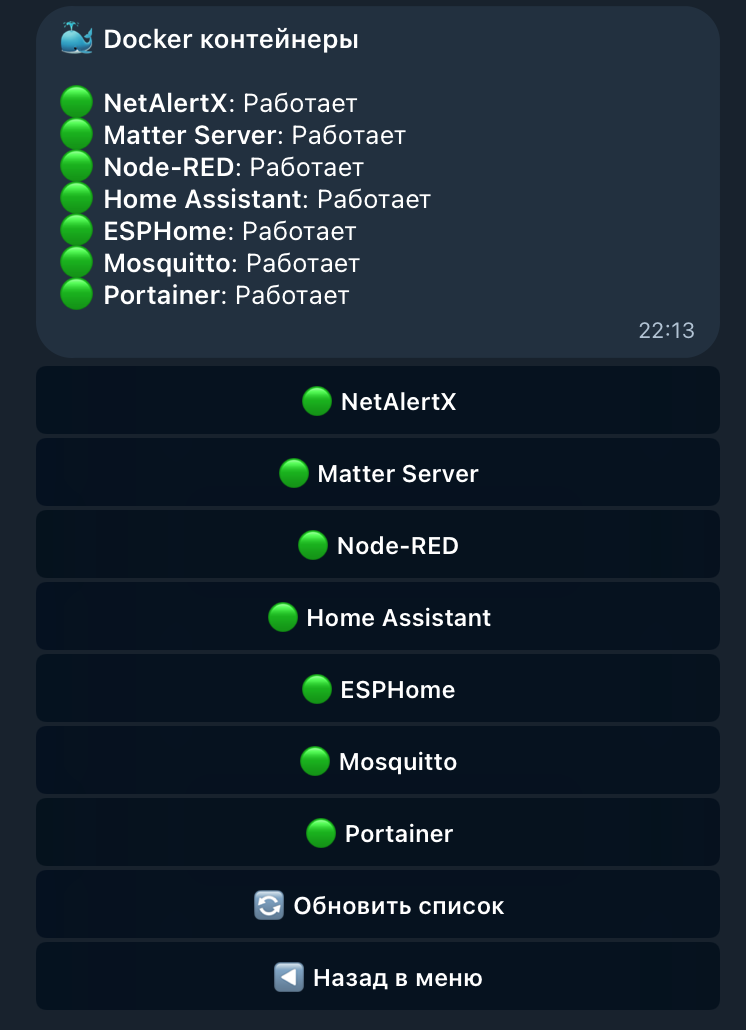This screenshot has height=1030, width=746.
Task: Choose the Mosquitto container button
Action: pyautogui.click(x=378, y=760)
